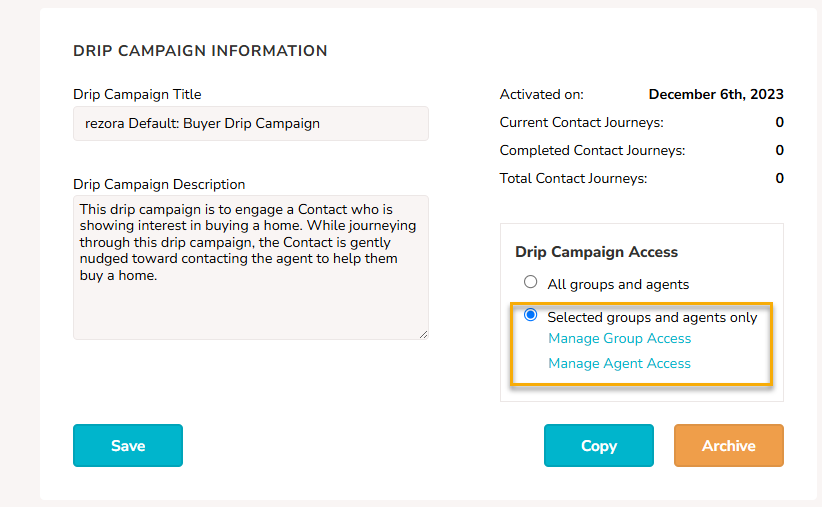Click the DRIP CAMPAIGN INFORMATION heading
Viewport: 822px width, 507px height.
(x=200, y=51)
